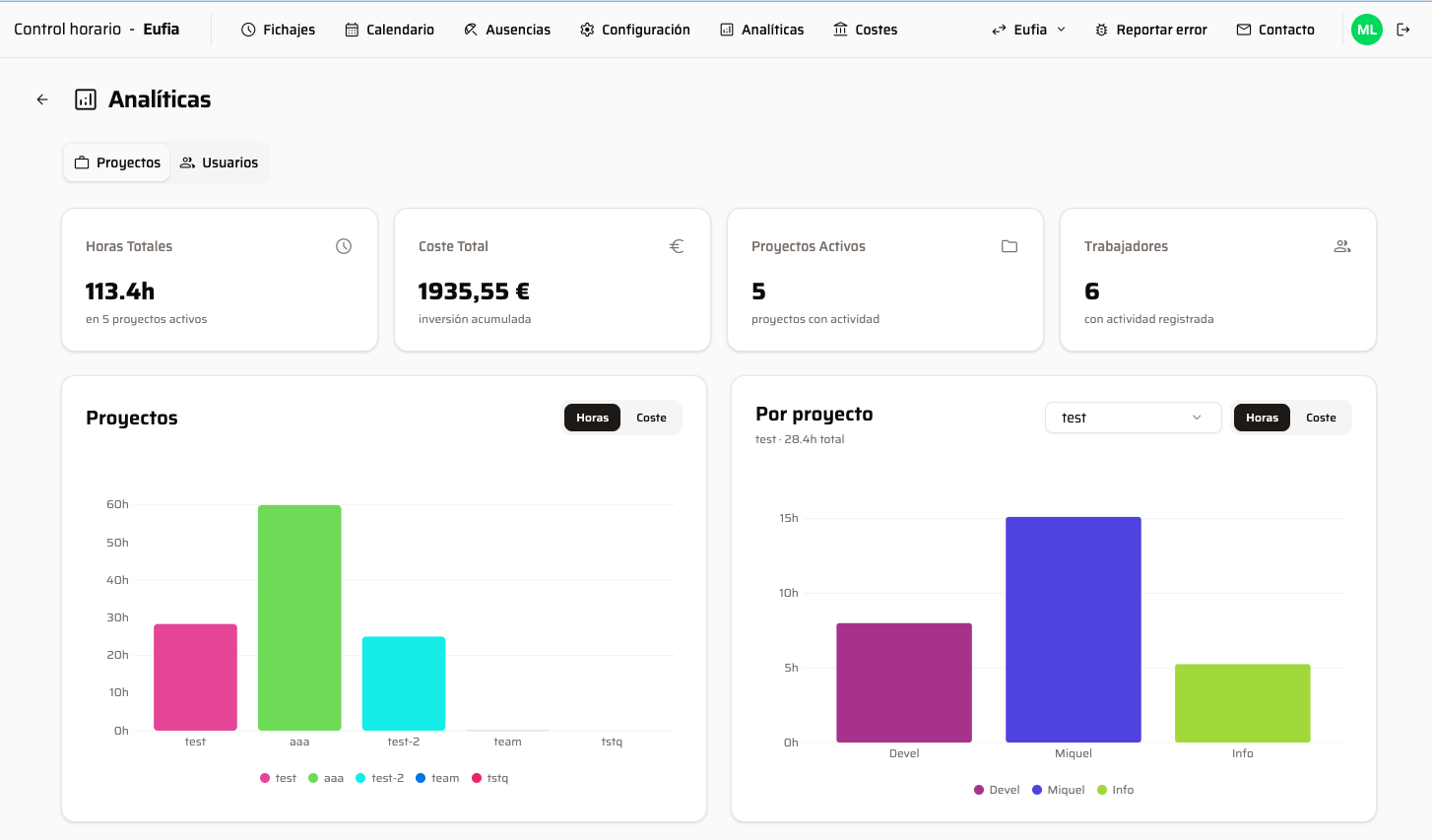The height and width of the screenshot is (840, 1432).
Task: Open the Costes section
Action: coord(865,30)
